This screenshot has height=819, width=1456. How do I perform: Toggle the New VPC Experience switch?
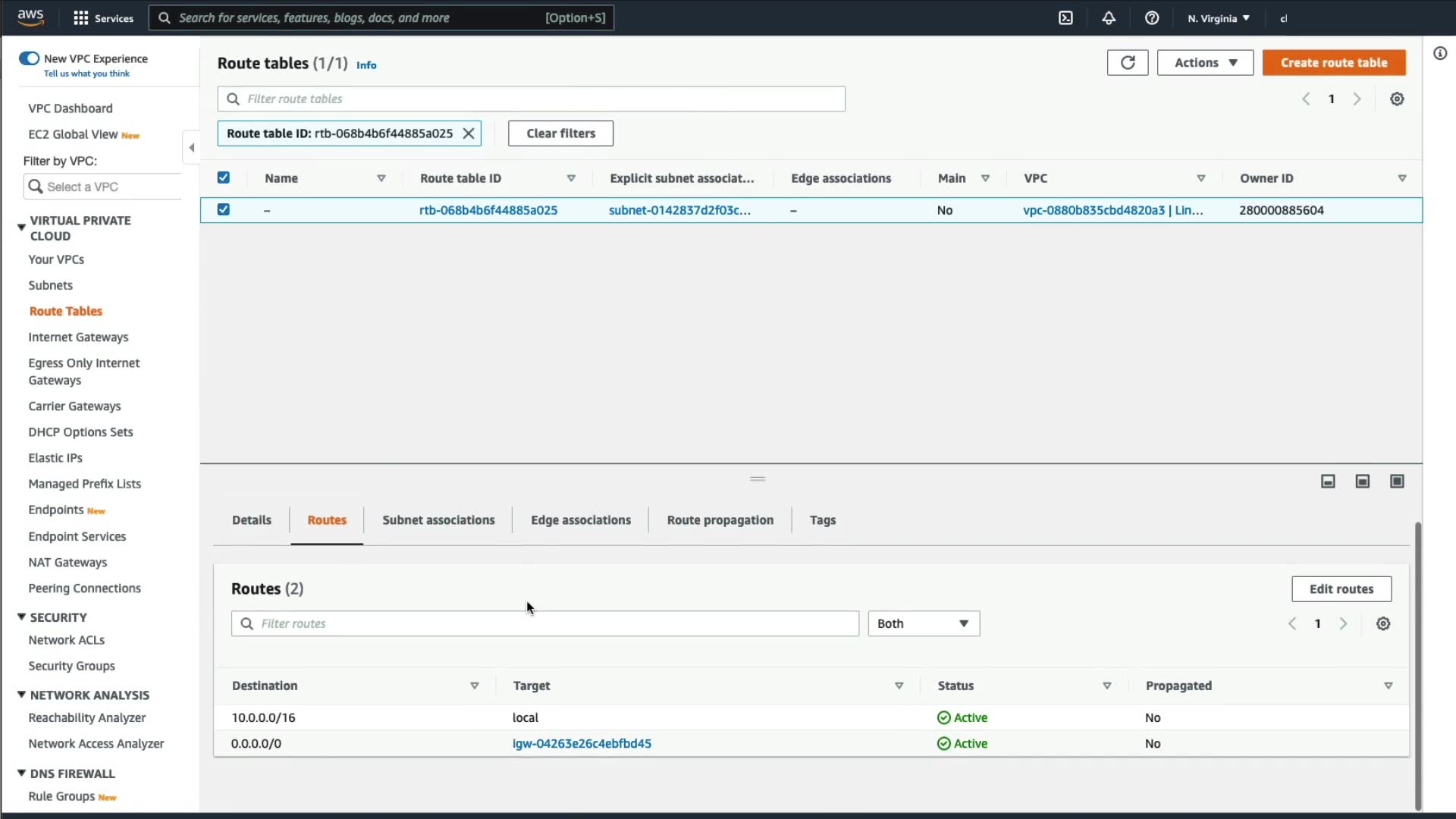tap(30, 58)
